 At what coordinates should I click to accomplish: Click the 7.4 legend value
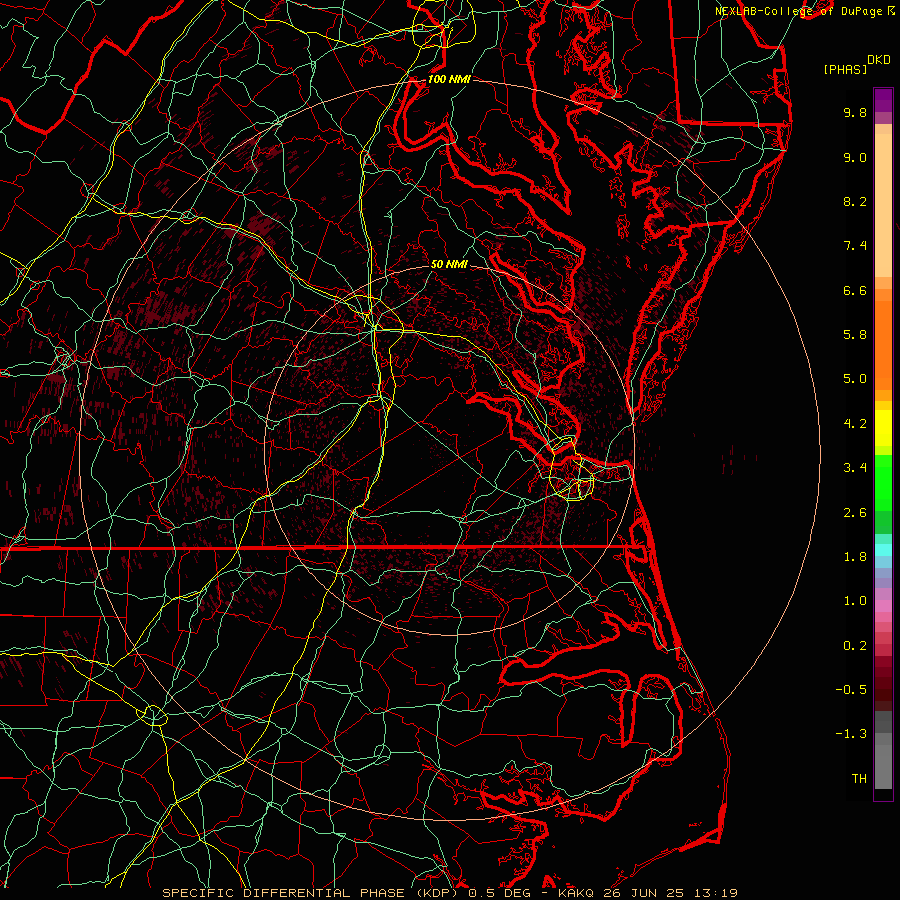pos(855,246)
